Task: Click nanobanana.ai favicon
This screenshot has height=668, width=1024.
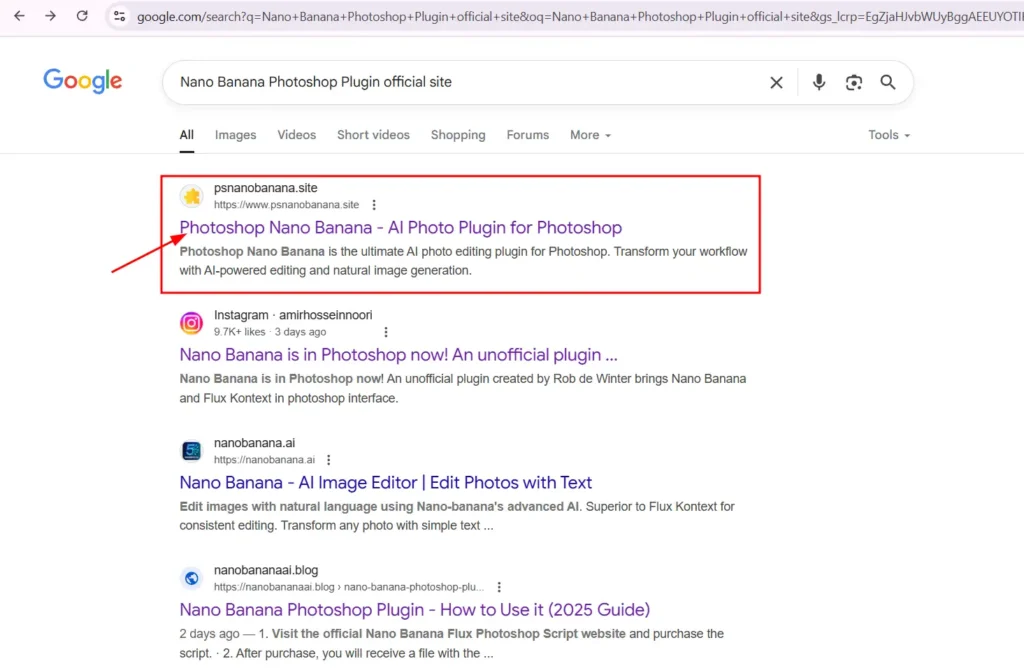Action: tap(191, 451)
